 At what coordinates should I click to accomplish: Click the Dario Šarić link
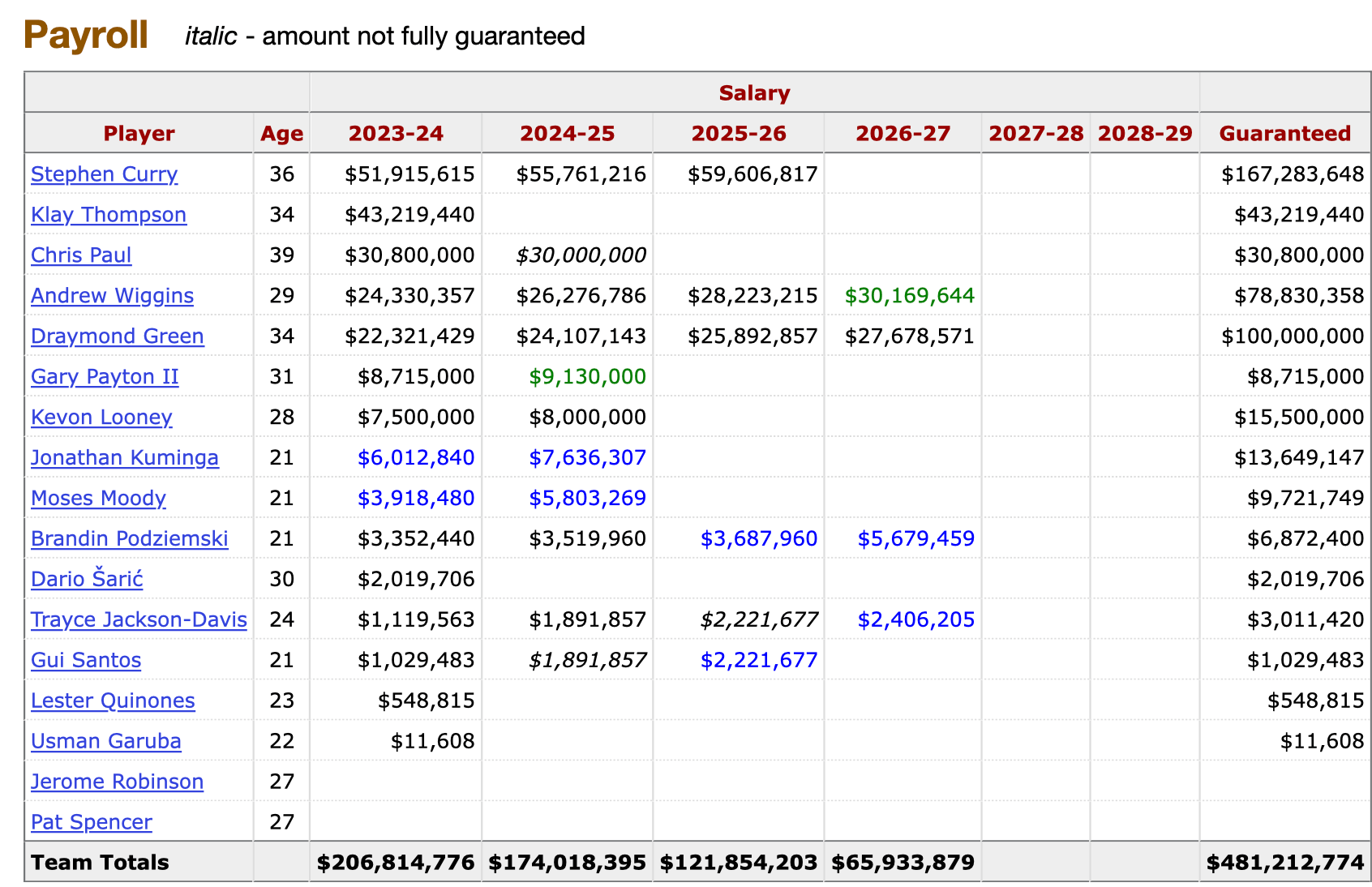coord(87,580)
